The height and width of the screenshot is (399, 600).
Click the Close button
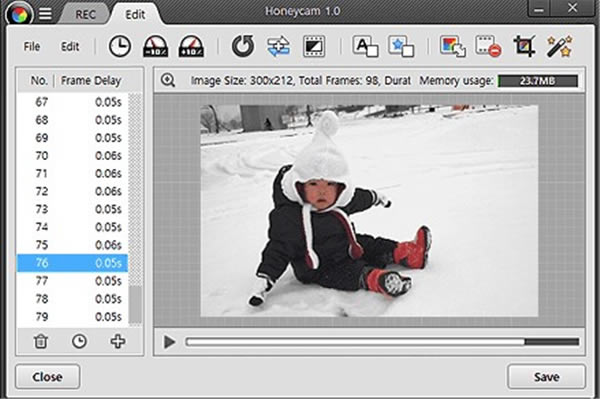click(47, 377)
